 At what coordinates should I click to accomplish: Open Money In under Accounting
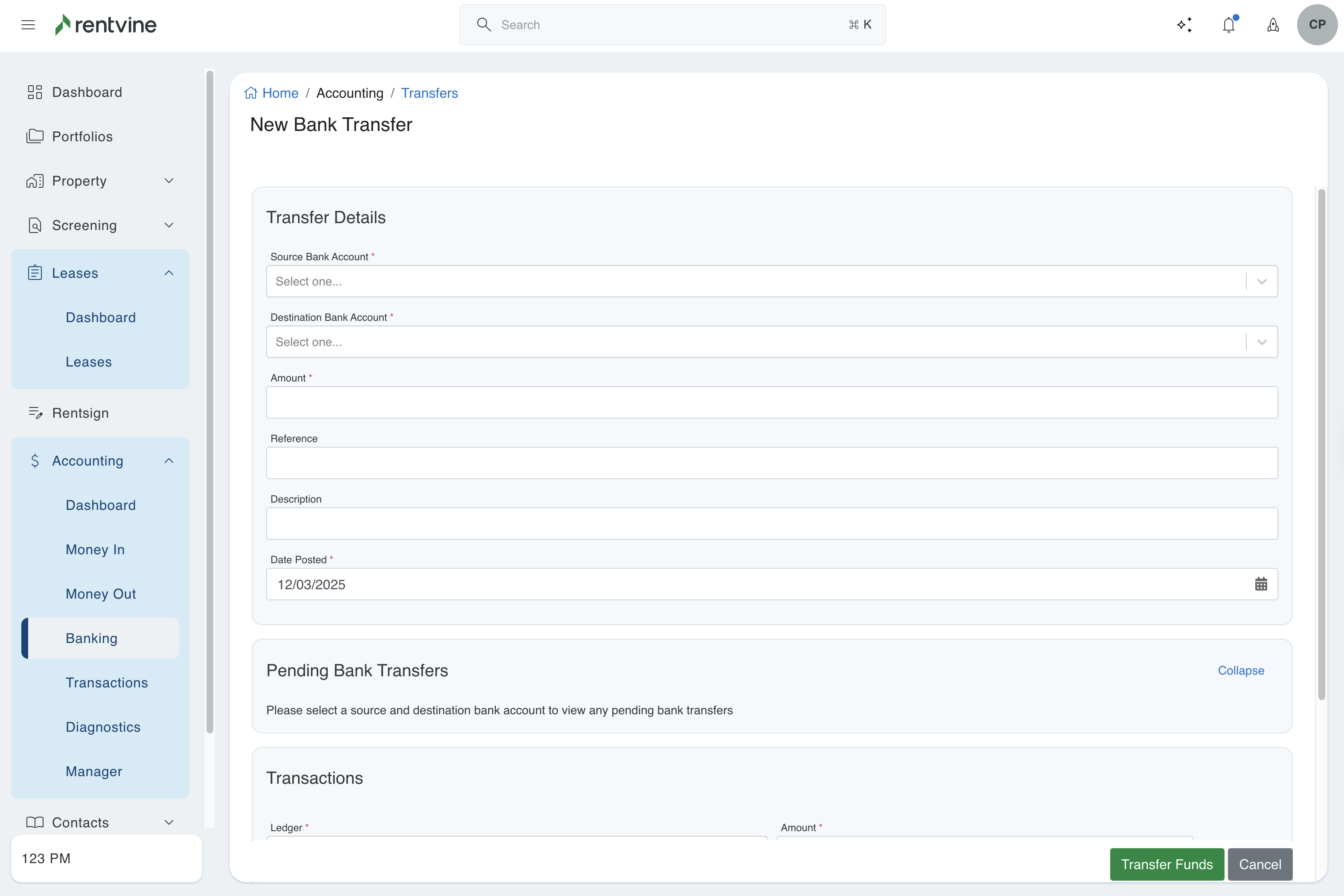tap(95, 549)
